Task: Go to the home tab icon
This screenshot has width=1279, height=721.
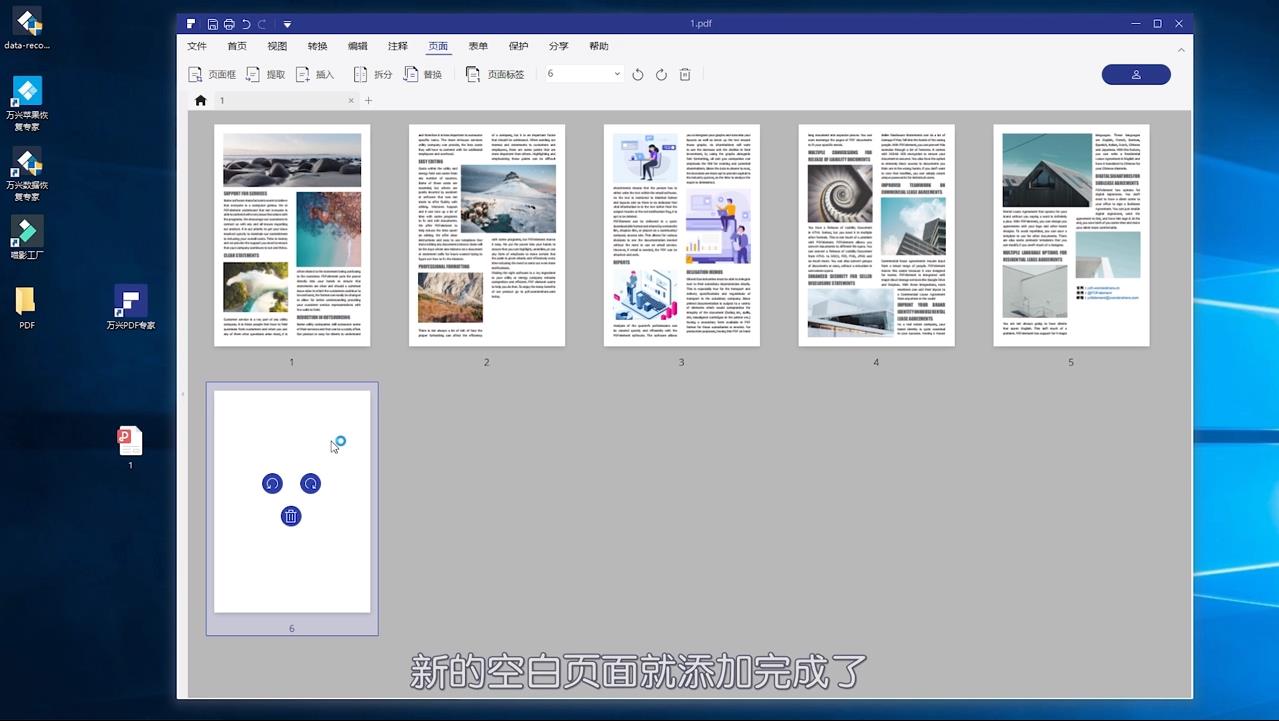Action: 200,100
